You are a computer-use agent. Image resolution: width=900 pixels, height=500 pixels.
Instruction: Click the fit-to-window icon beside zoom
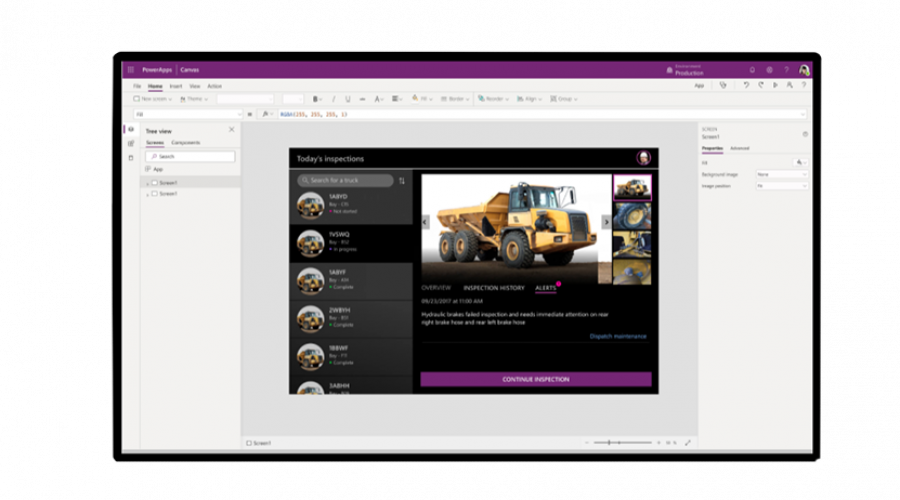click(x=687, y=442)
